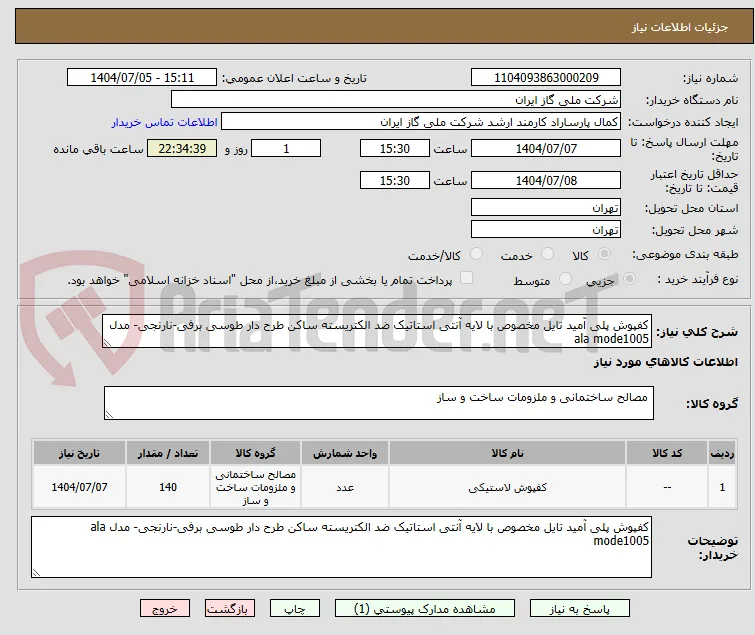The width and height of the screenshot is (755, 635).
Task: Click the بازگشت back button
Action: point(230,609)
